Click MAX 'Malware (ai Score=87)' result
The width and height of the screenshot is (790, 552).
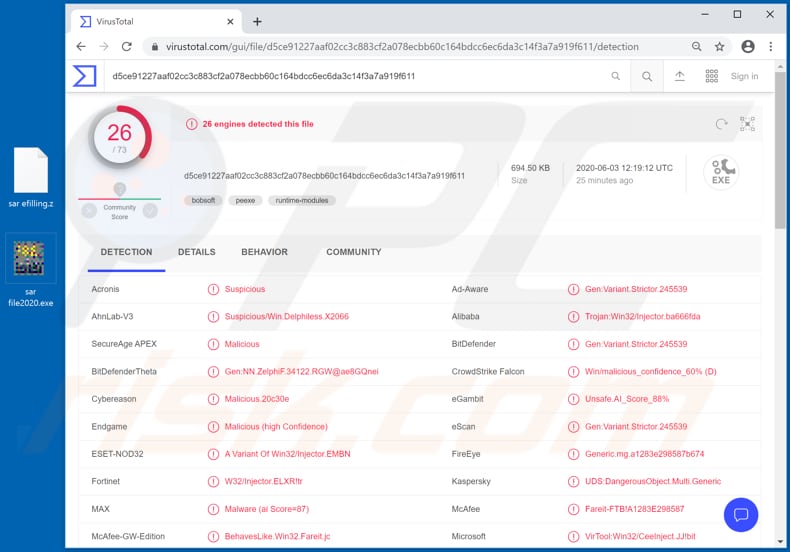point(267,509)
